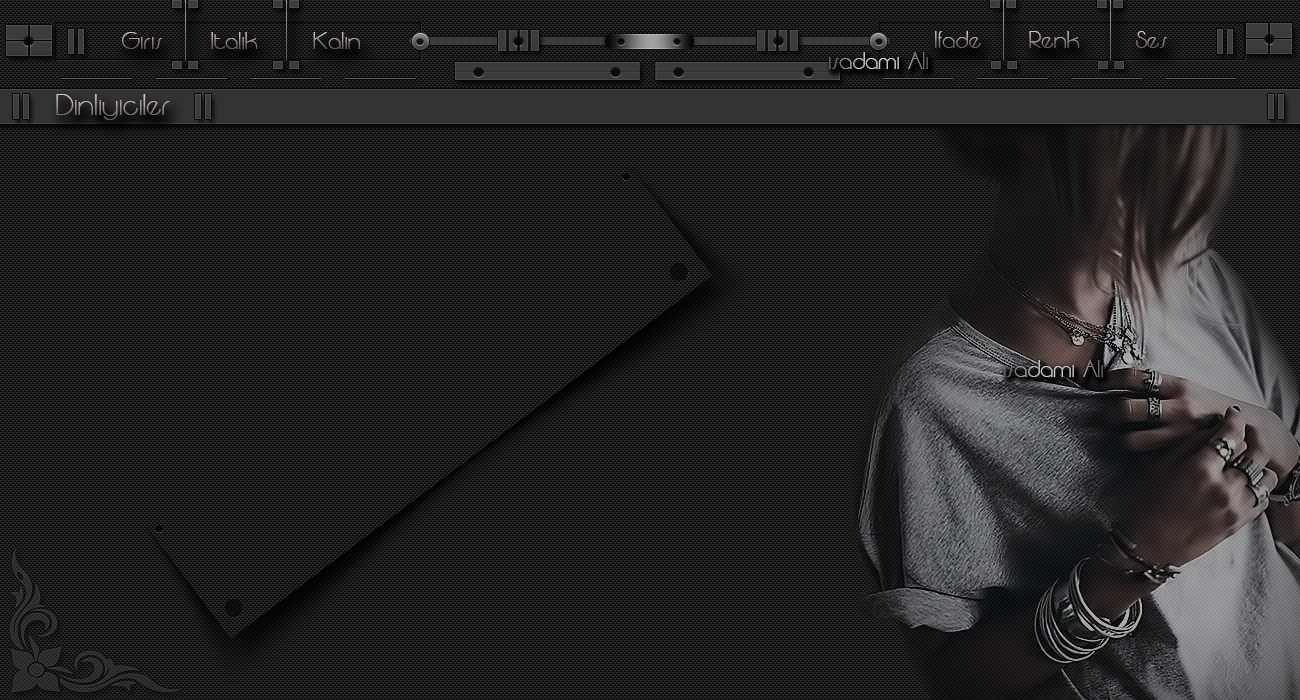Click the double-bar icon beside Ses
This screenshot has height=700, width=1300.
pyautogui.click(x=1225, y=41)
